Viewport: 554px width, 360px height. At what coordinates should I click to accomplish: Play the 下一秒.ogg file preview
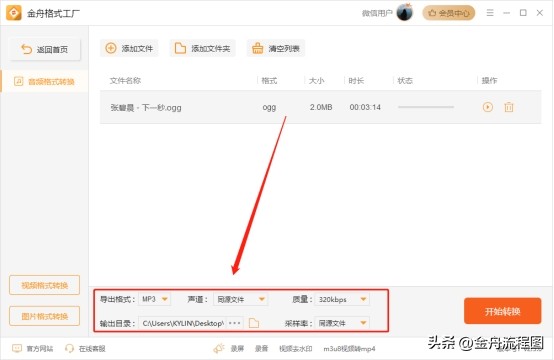coord(488,107)
